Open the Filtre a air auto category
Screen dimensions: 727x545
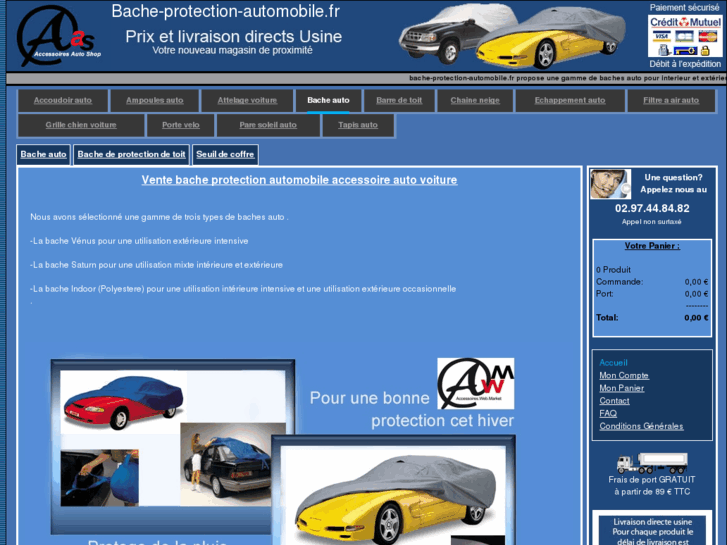tap(671, 100)
